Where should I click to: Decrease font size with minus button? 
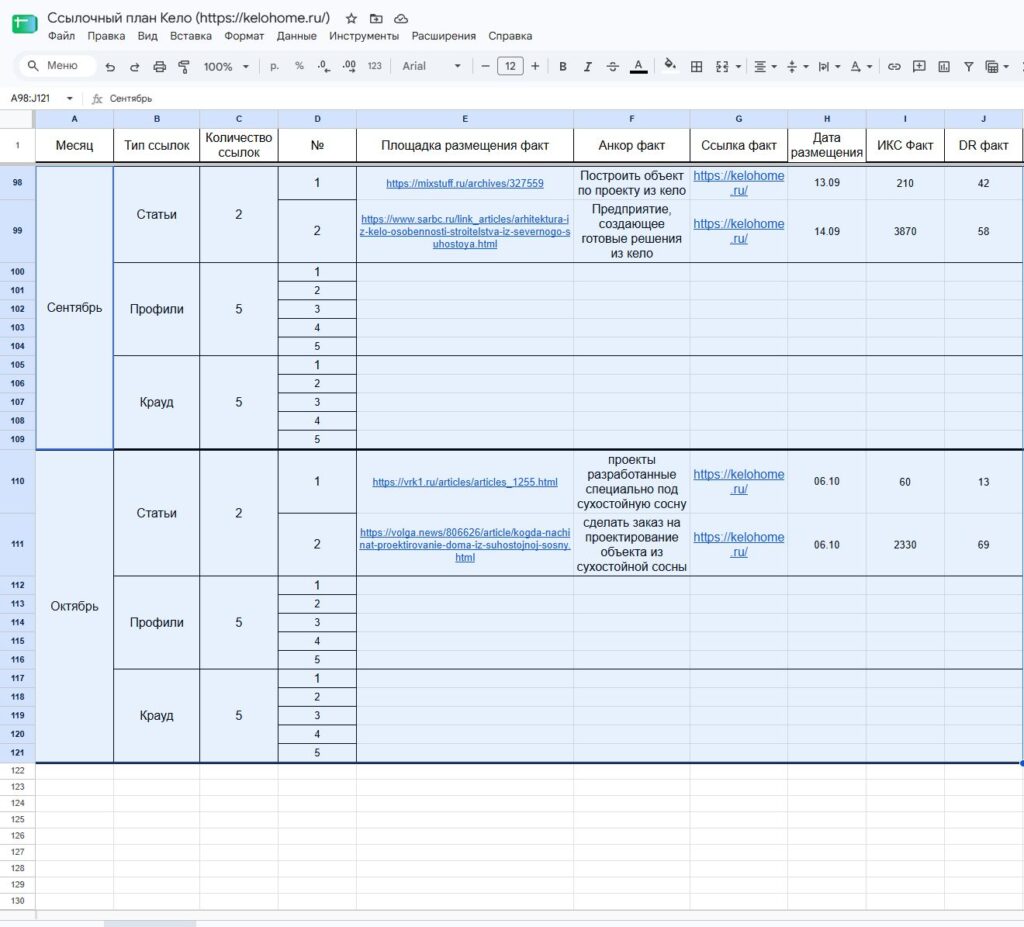(x=485, y=66)
